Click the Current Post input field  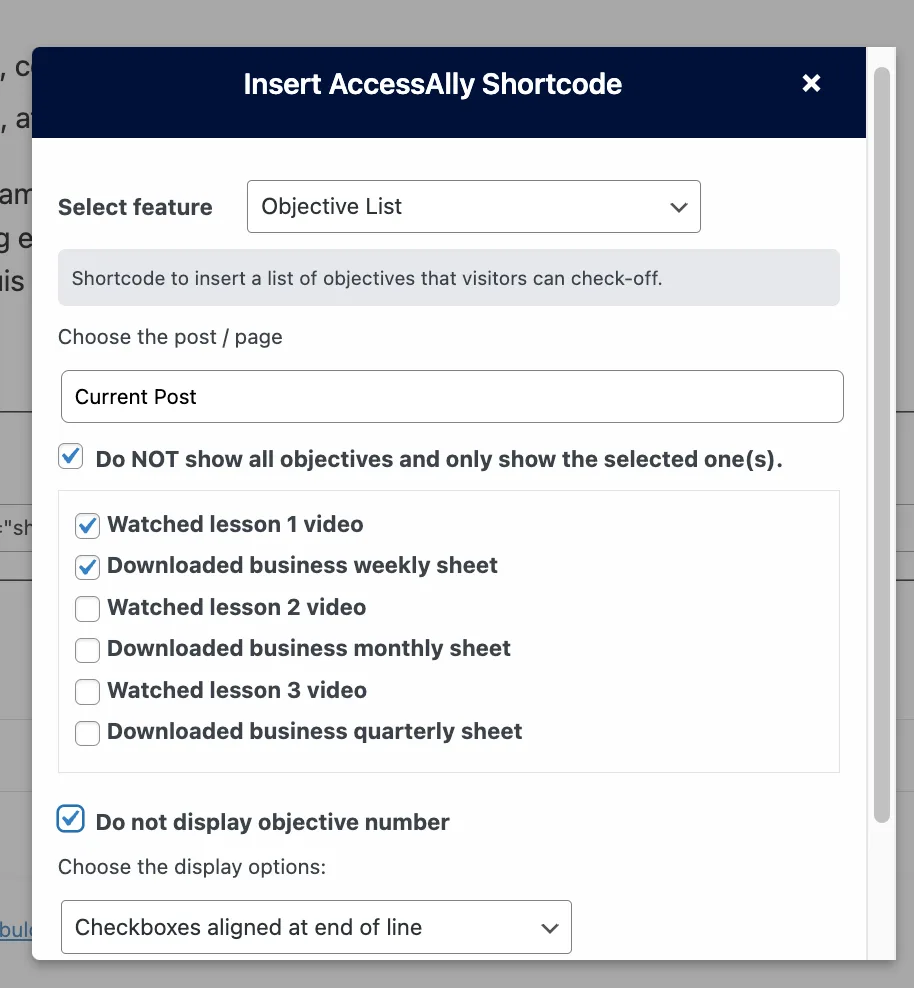tap(452, 397)
